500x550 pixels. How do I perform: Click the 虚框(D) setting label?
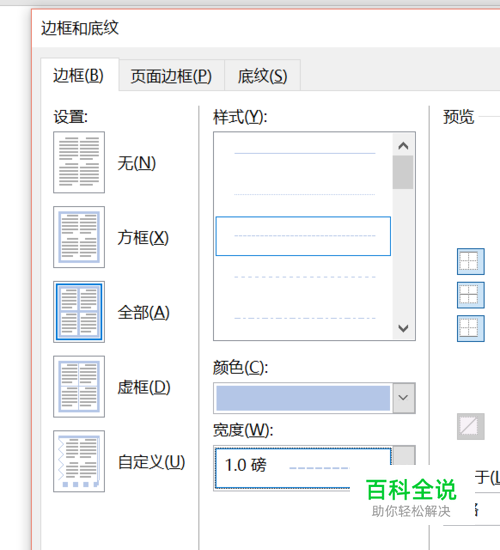tap(144, 387)
